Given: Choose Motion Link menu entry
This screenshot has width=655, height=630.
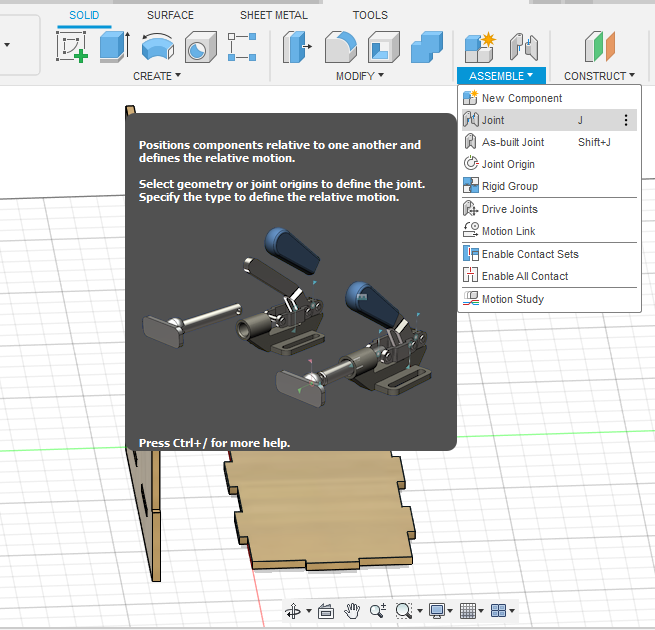Looking at the screenshot, I should coord(549,231).
